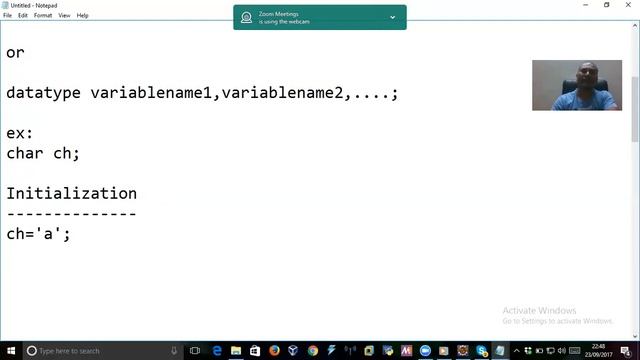Open the File menu in Notepad
The width and height of the screenshot is (640, 360).
(7, 16)
